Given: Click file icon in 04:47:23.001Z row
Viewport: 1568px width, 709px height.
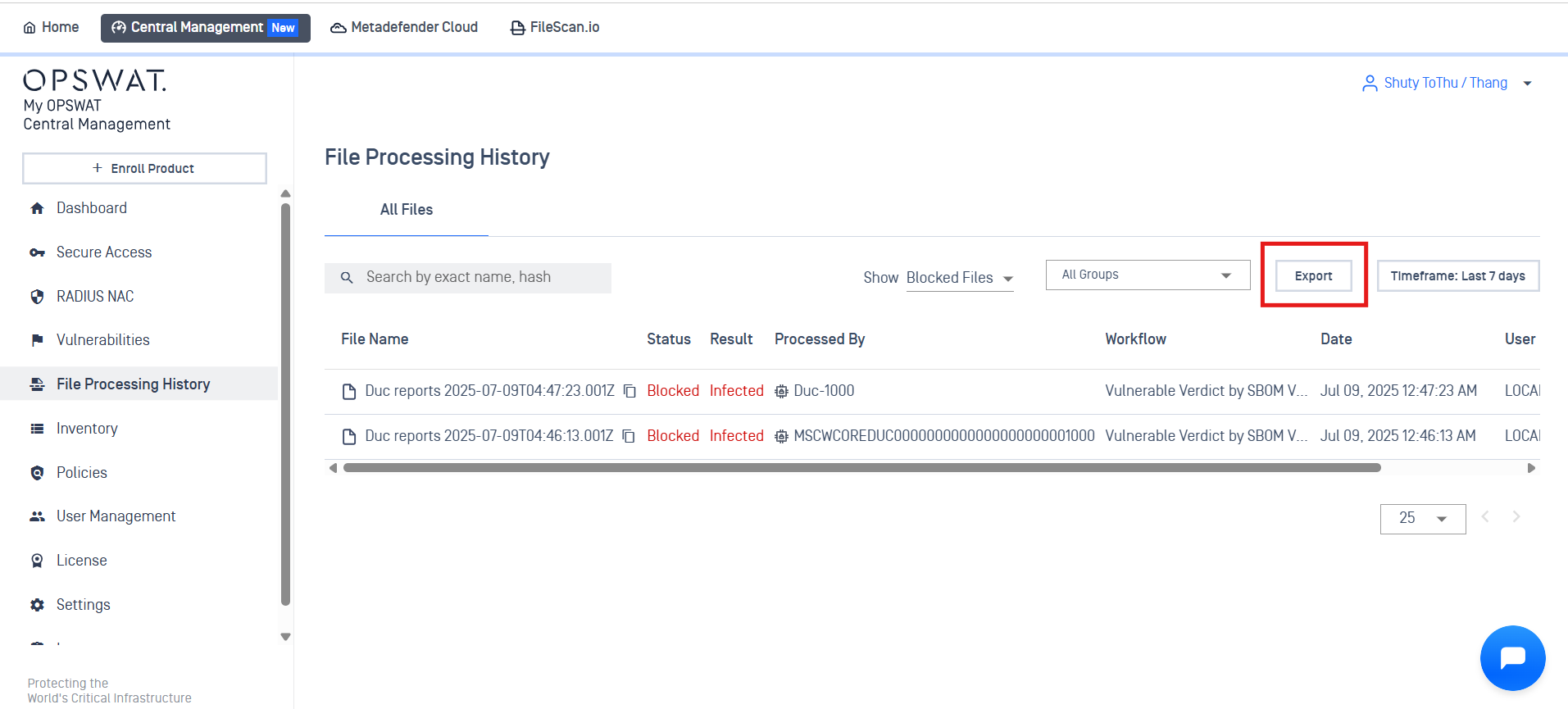Looking at the screenshot, I should pos(349,392).
